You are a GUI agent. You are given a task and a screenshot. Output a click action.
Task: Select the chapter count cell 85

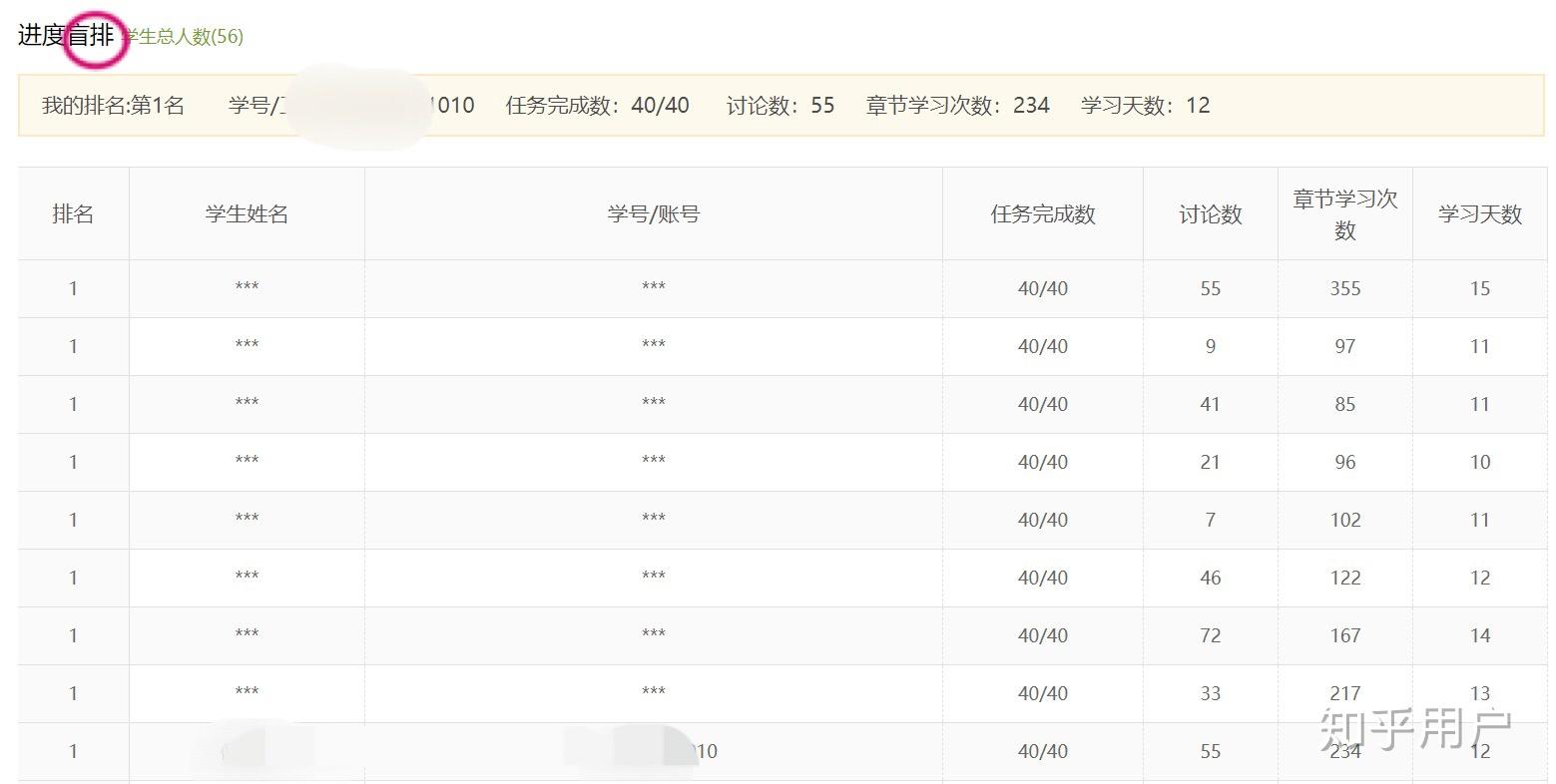click(1344, 404)
